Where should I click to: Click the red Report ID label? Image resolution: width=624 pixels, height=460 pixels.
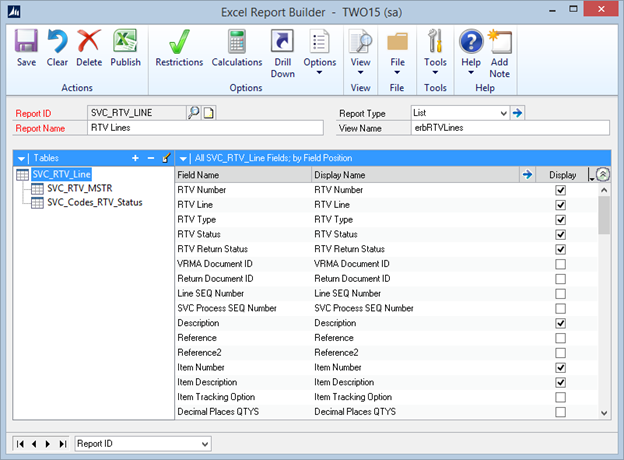(33, 113)
